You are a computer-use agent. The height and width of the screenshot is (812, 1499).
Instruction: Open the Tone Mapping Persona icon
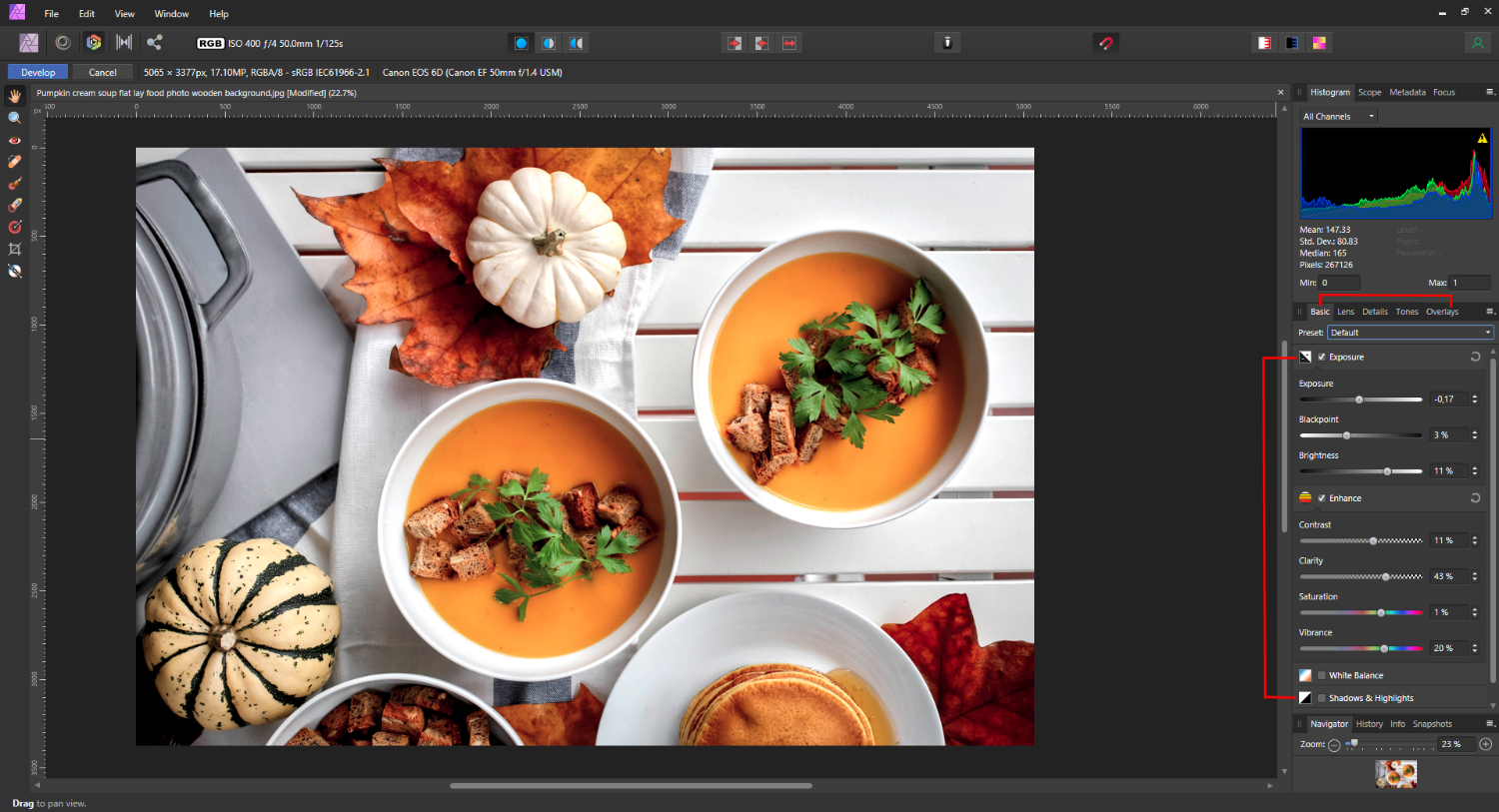point(124,43)
